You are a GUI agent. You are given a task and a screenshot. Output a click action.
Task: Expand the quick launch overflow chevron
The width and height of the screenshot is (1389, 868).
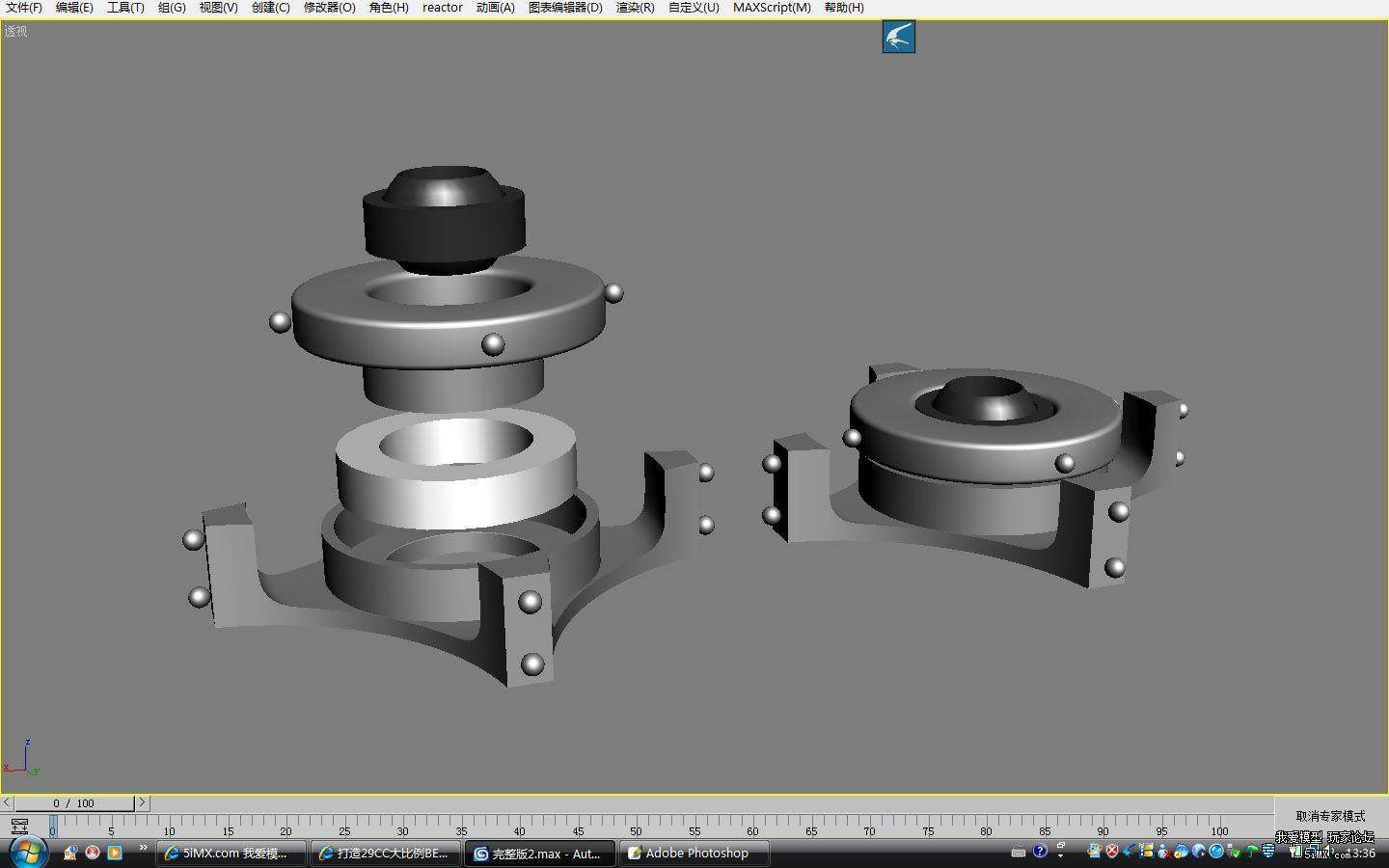point(143,849)
